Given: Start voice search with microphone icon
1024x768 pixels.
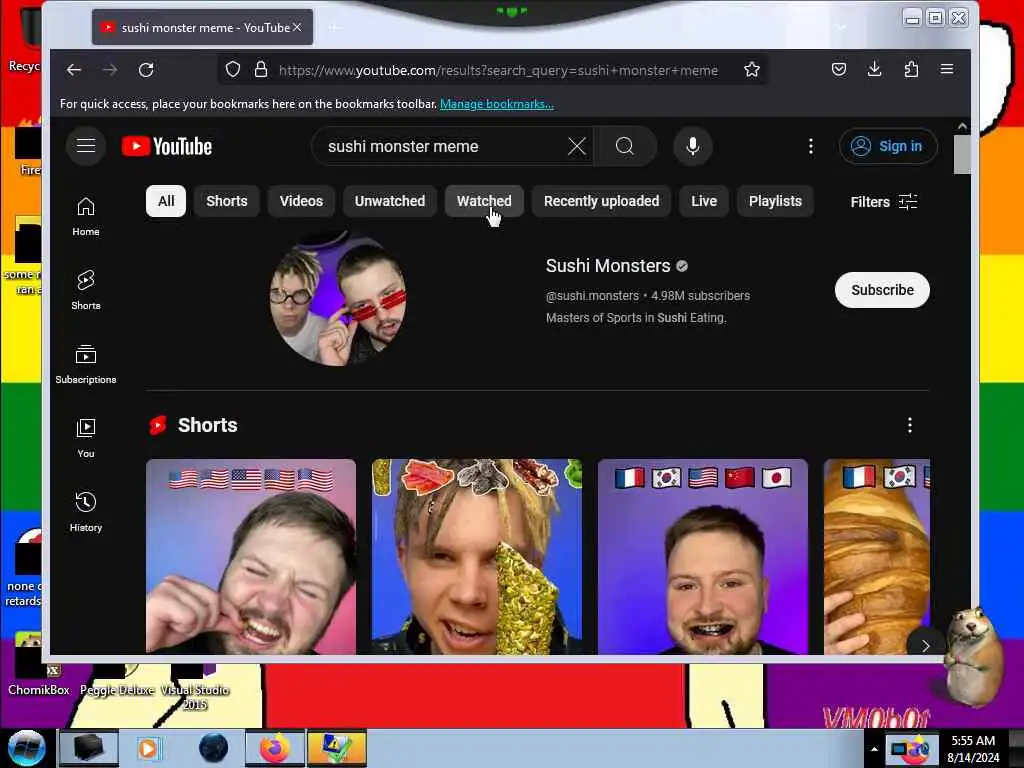Looking at the screenshot, I should tap(693, 146).
